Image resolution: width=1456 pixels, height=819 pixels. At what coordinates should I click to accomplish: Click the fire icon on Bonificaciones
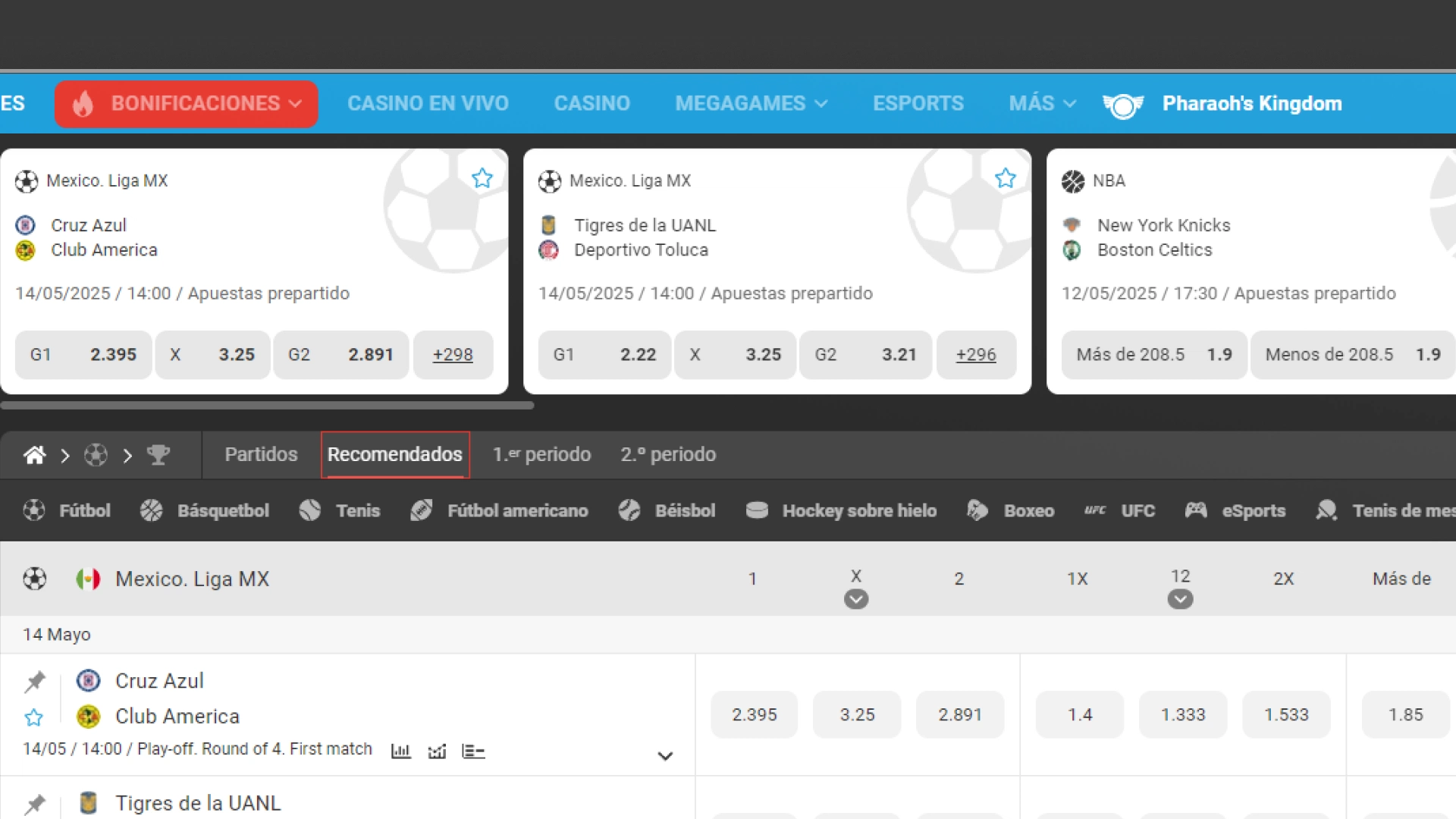pyautogui.click(x=83, y=104)
